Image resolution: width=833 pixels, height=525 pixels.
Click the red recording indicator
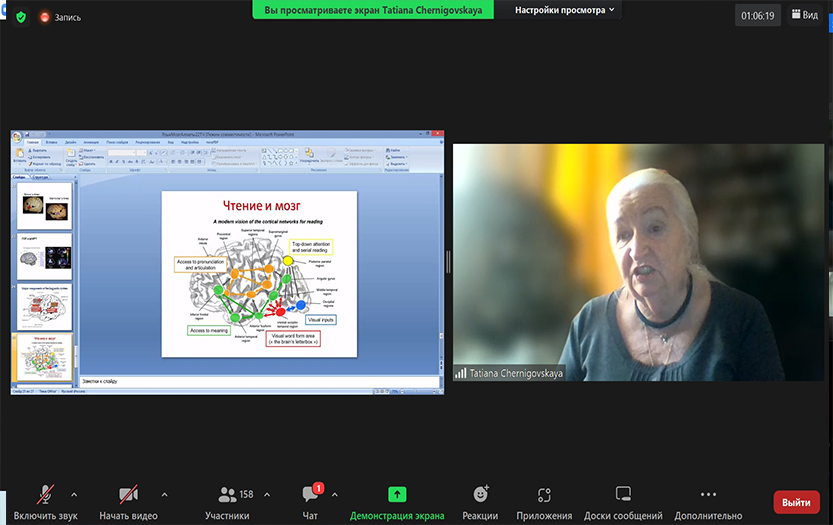[46, 17]
